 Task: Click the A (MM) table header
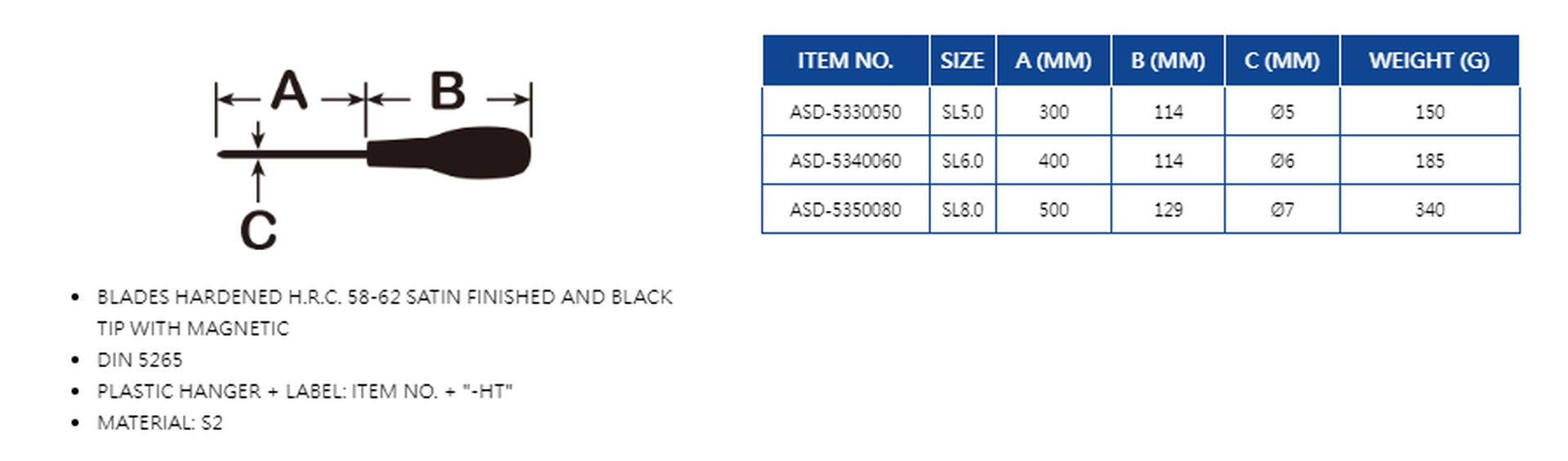1053,60
